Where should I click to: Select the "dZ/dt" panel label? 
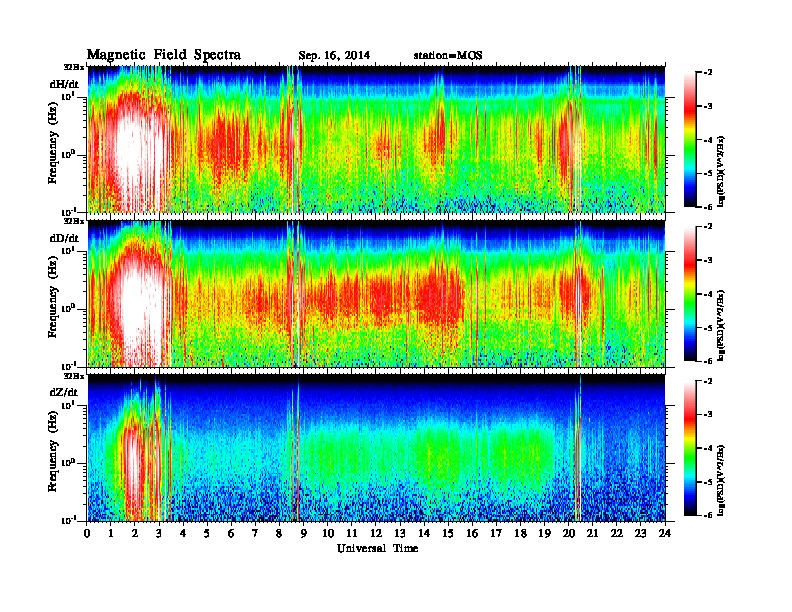64,392
